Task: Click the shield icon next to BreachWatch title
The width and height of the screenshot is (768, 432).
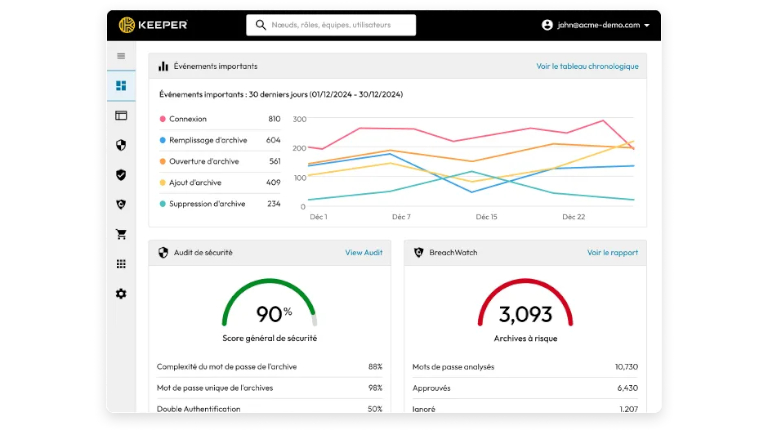Action: [418, 253]
